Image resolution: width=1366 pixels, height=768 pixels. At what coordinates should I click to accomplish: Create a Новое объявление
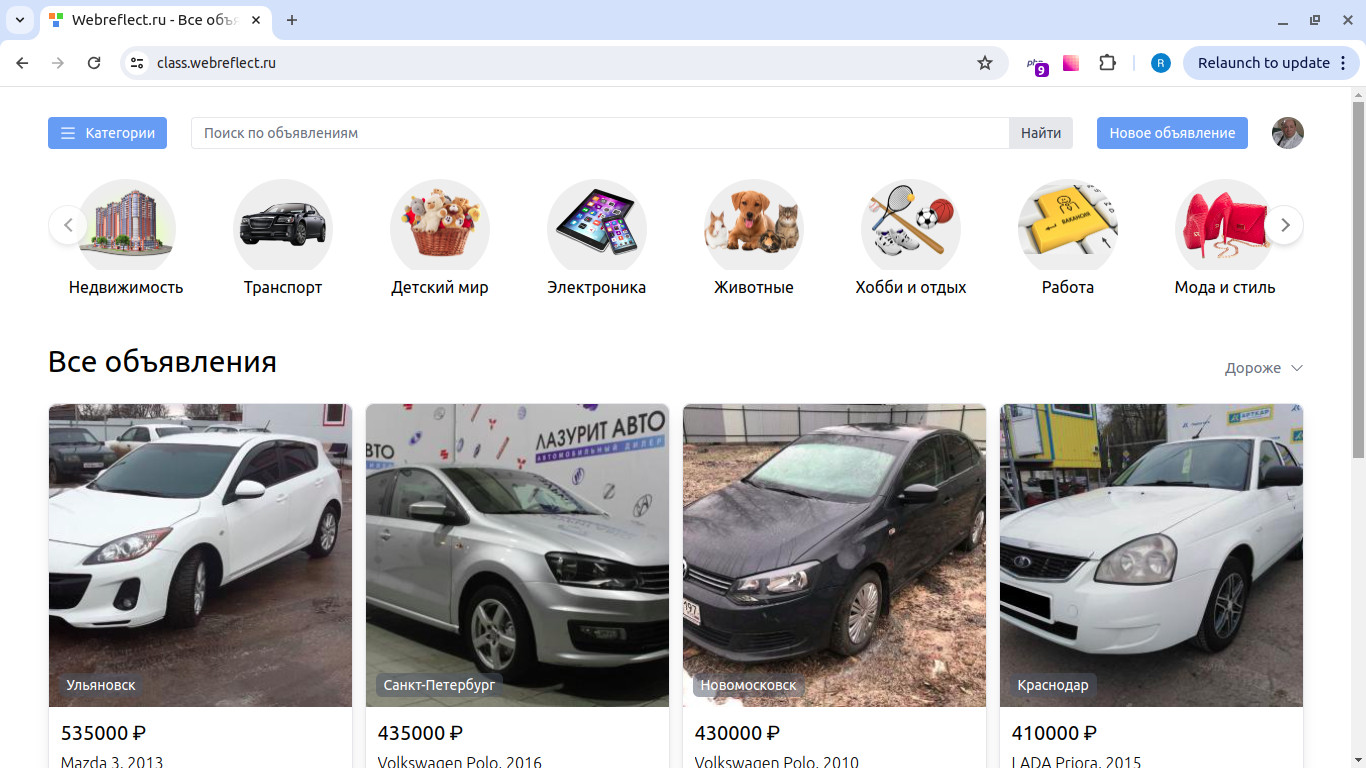click(x=1172, y=133)
